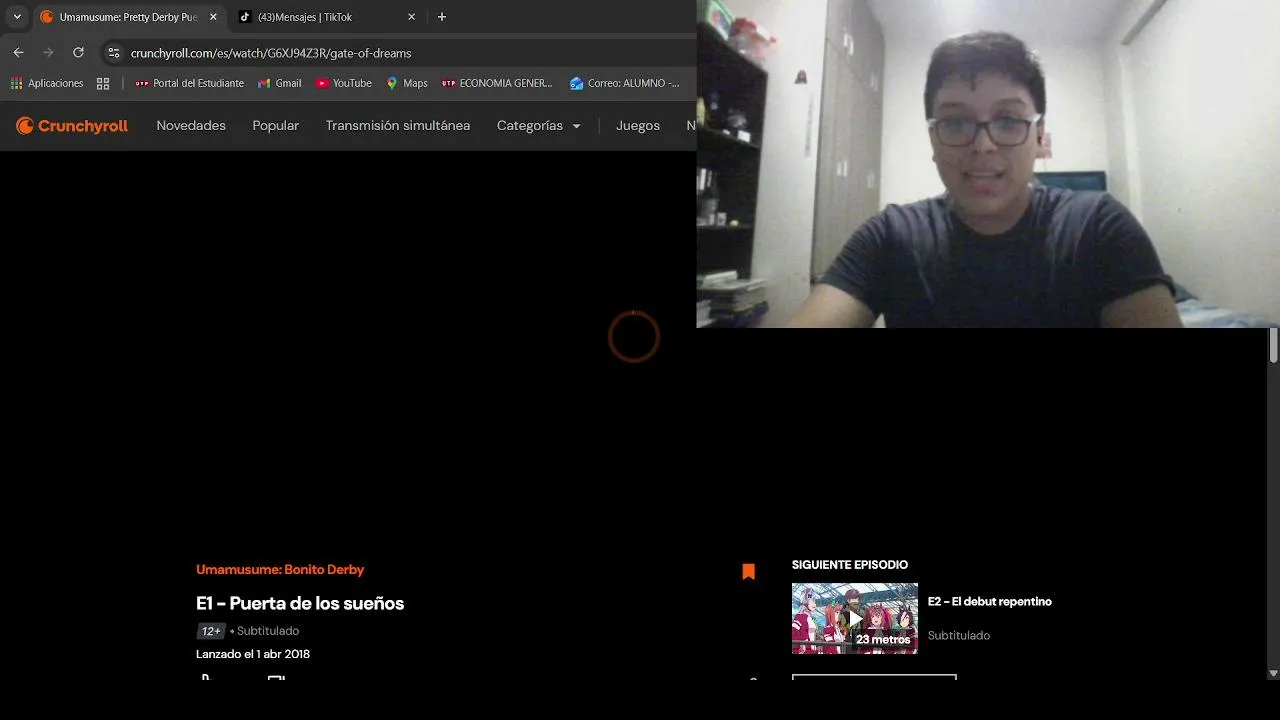Image resolution: width=1280 pixels, height=720 pixels.
Task: Click the 12+ age rating badge
Action: tap(211, 631)
